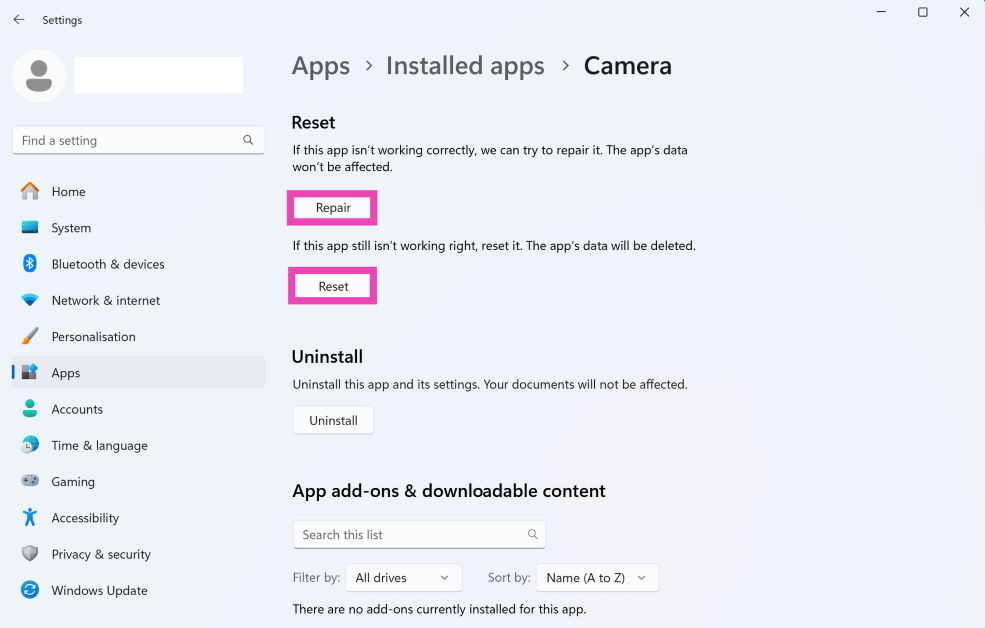Viewport: 985px width, 628px height.
Task: Open the Gaming controller icon
Action: point(30,481)
